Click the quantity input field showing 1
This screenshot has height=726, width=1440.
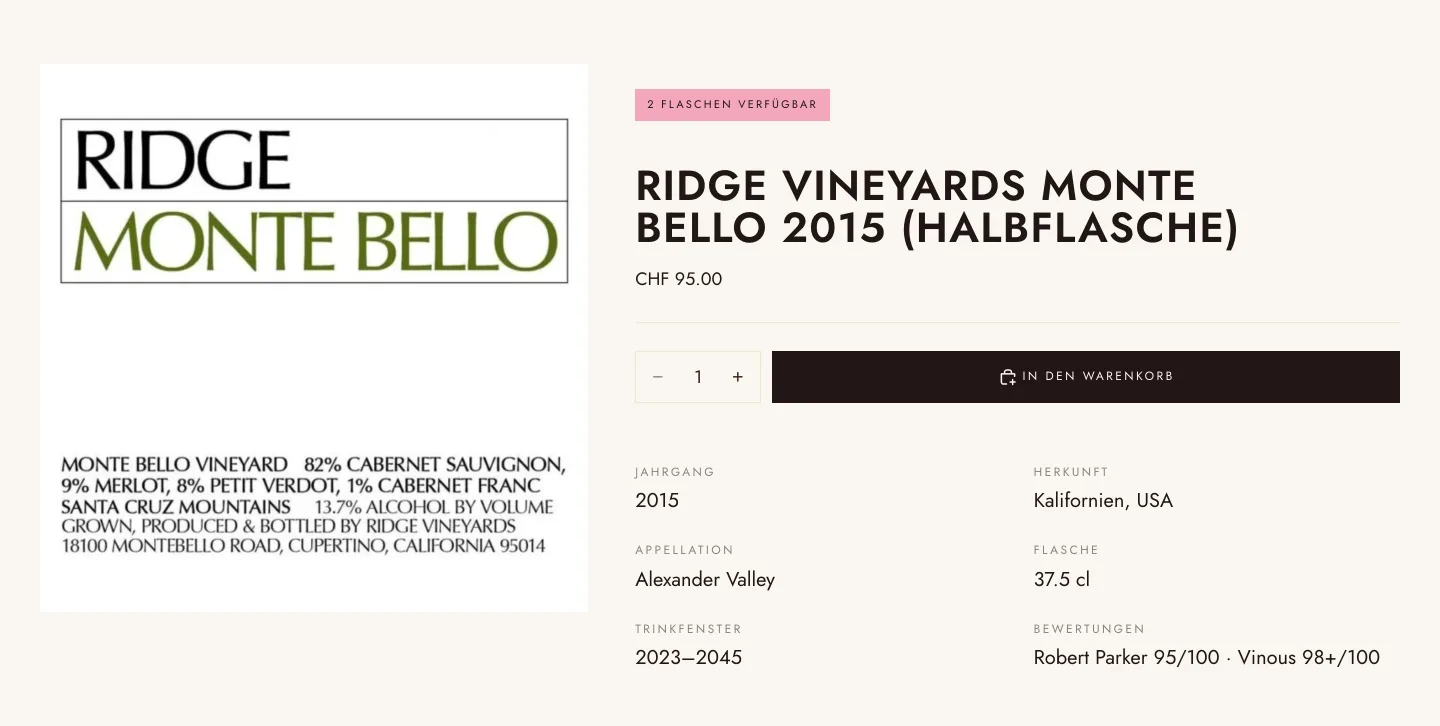698,377
